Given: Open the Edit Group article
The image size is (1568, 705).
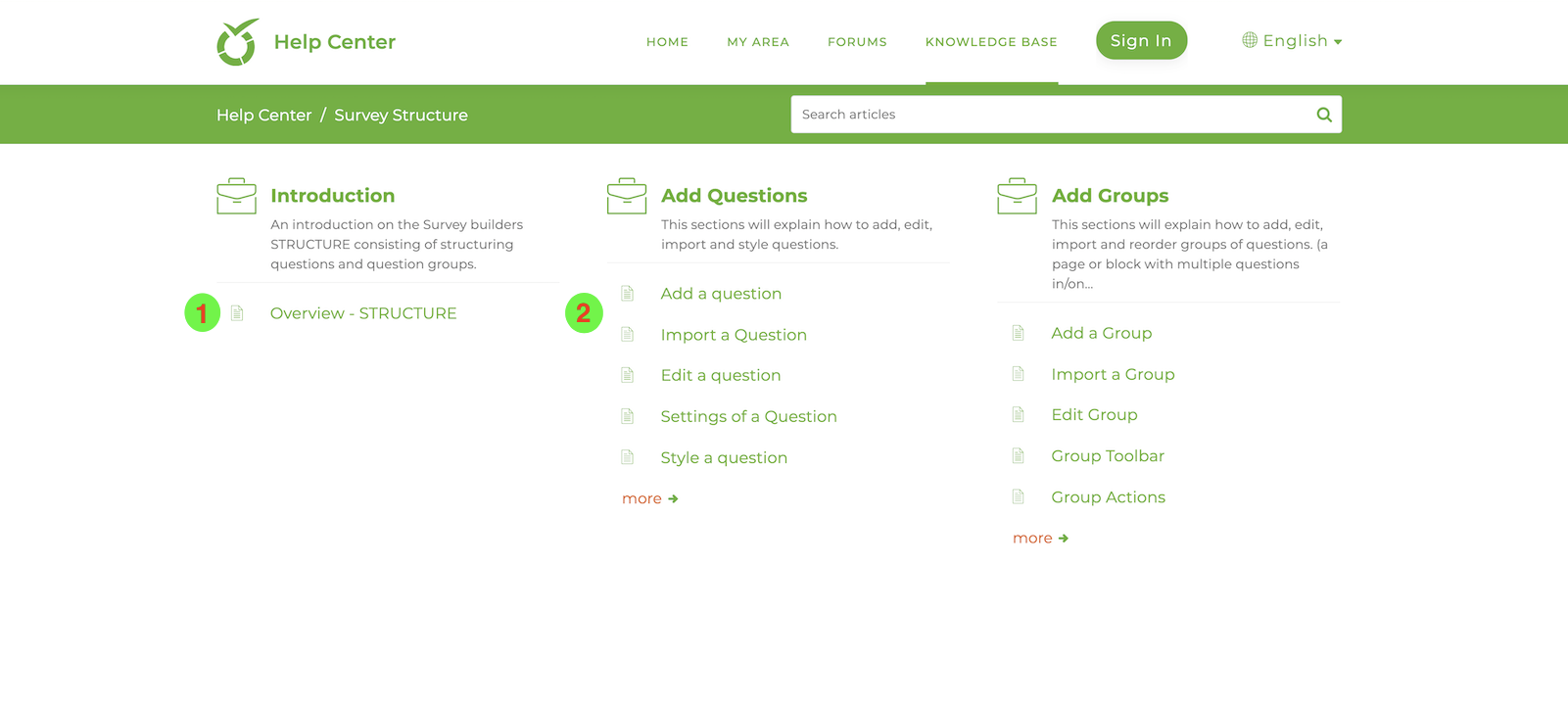Looking at the screenshot, I should coord(1095,415).
